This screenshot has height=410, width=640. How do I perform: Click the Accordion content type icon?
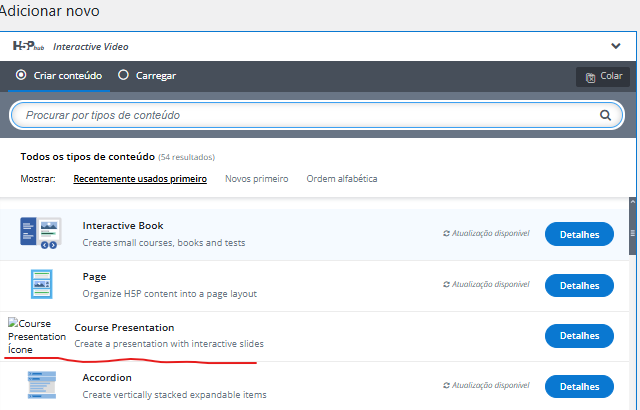coord(41,386)
